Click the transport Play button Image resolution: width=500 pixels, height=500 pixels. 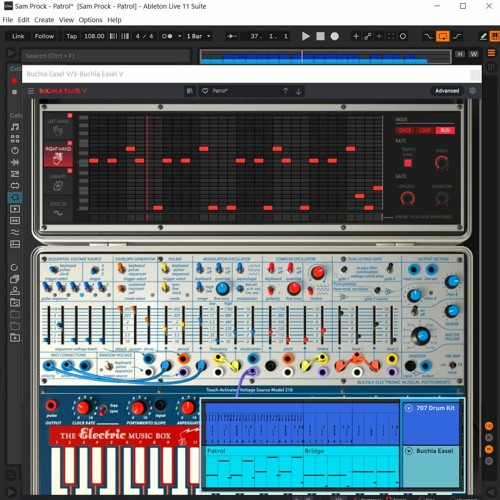(x=305, y=36)
